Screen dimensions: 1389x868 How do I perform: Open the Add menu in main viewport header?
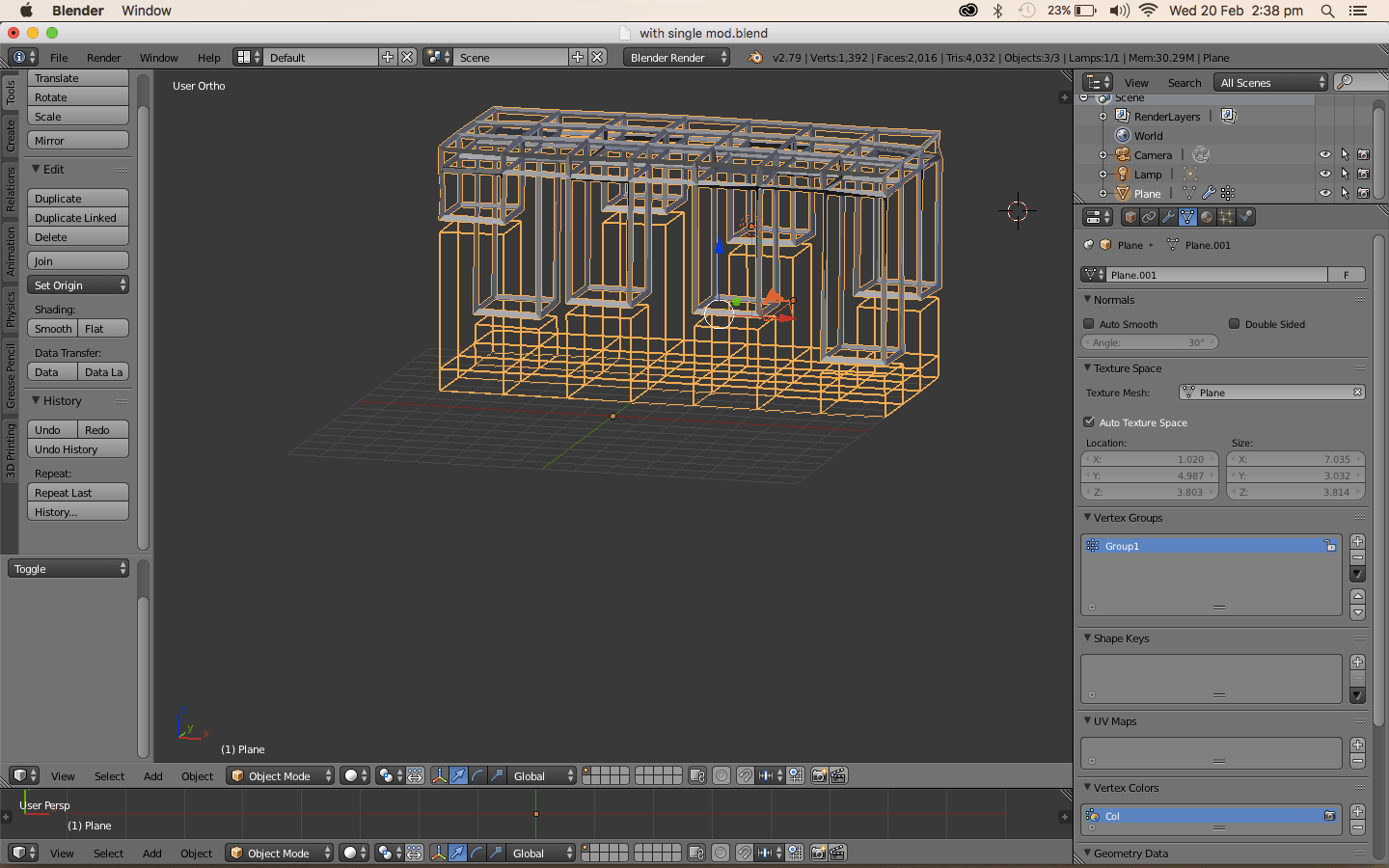(x=152, y=775)
